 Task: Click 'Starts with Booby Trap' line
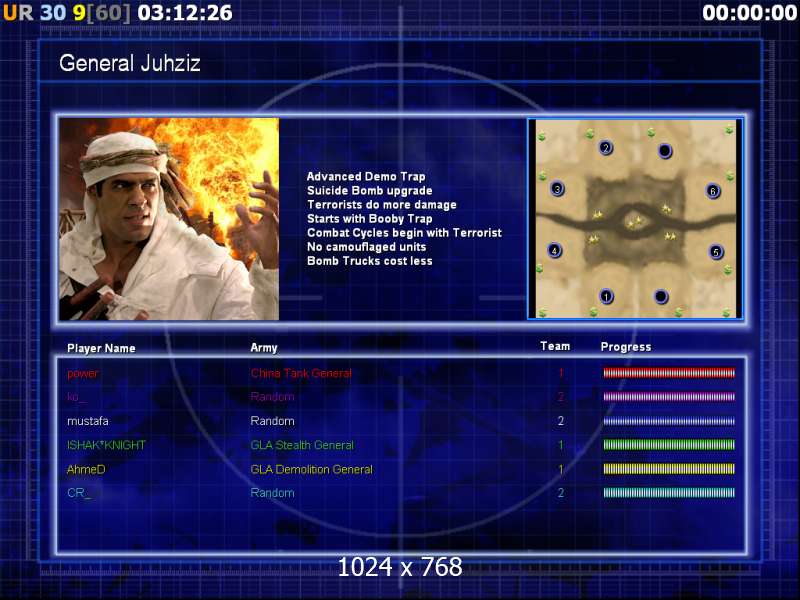click(x=369, y=219)
